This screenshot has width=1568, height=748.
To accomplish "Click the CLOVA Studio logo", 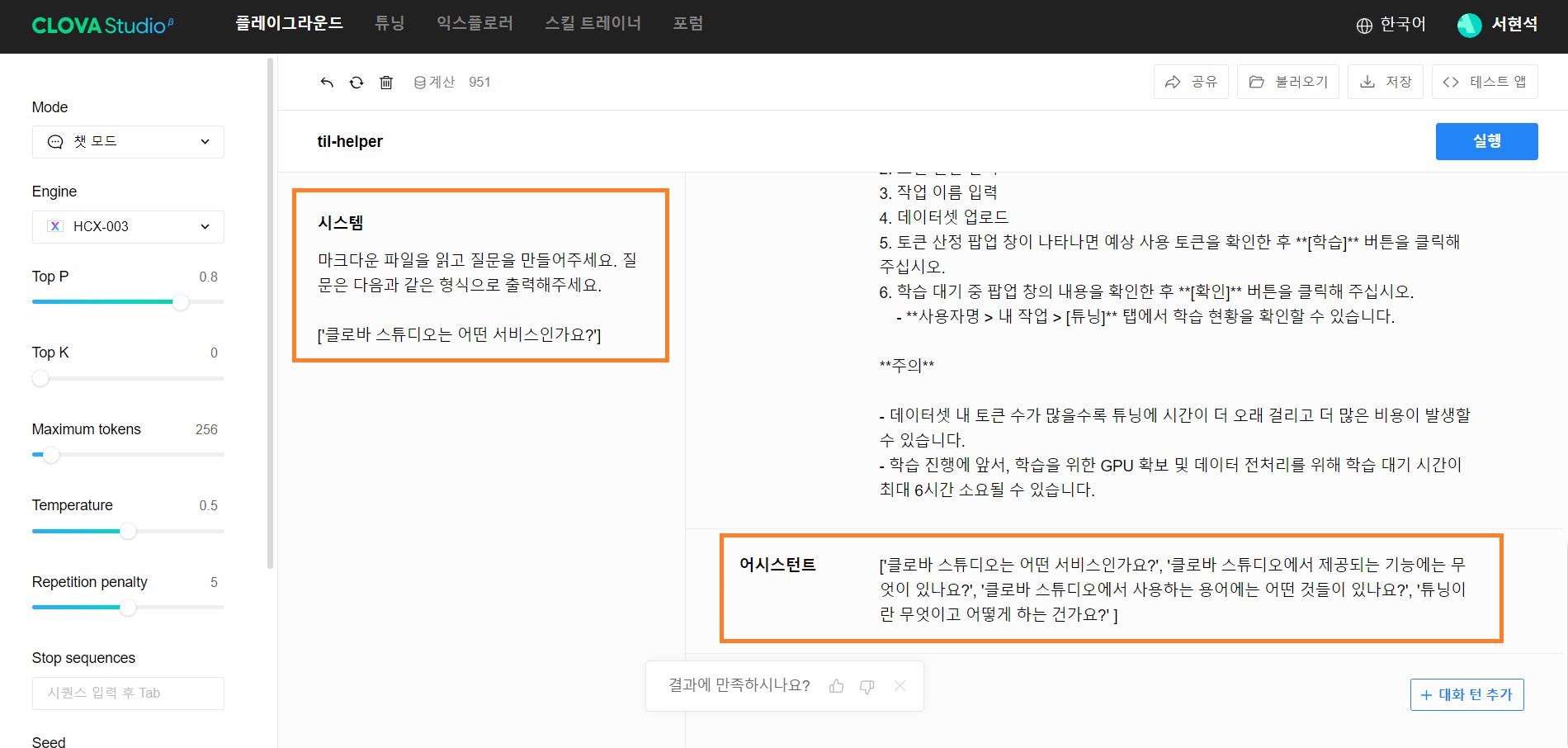I will click(x=102, y=26).
